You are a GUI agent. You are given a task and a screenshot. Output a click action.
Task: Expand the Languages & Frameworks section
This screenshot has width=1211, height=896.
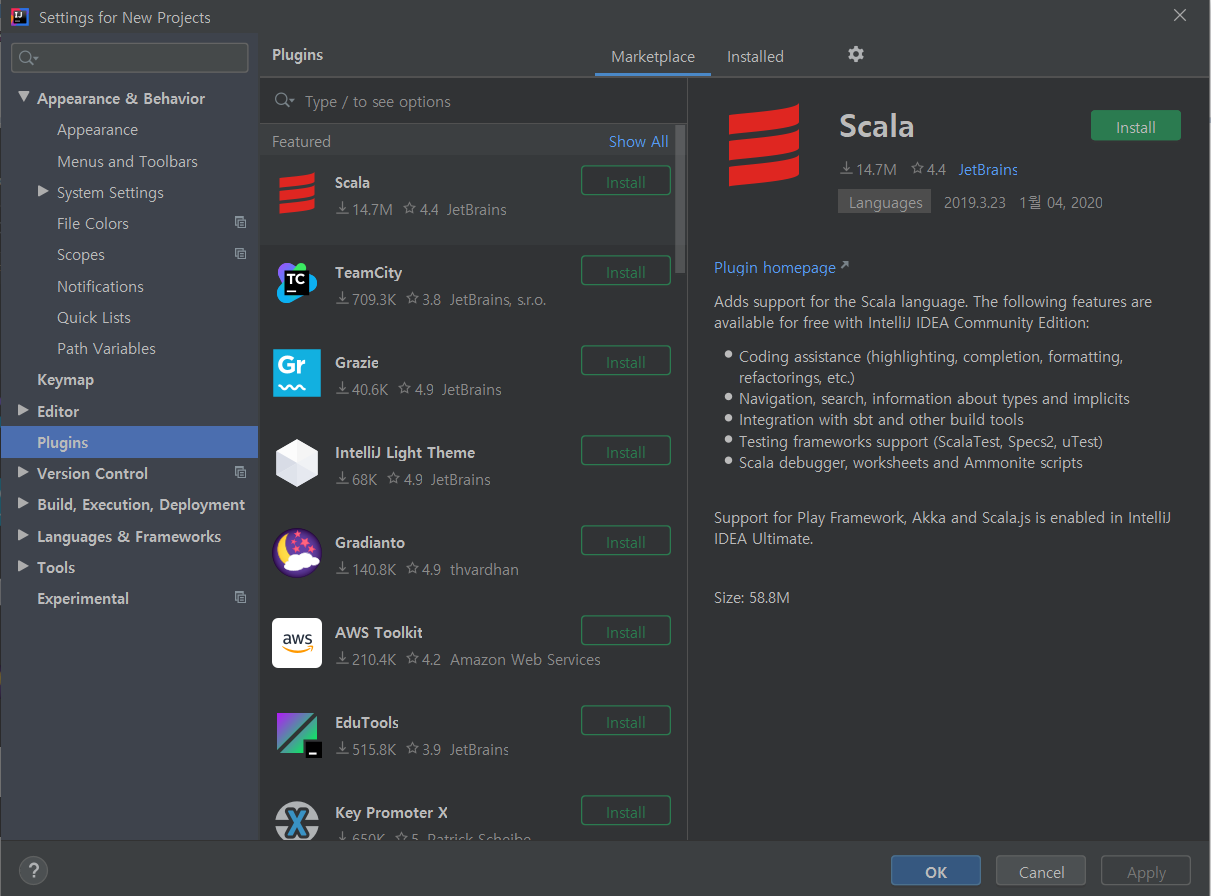pos(24,535)
